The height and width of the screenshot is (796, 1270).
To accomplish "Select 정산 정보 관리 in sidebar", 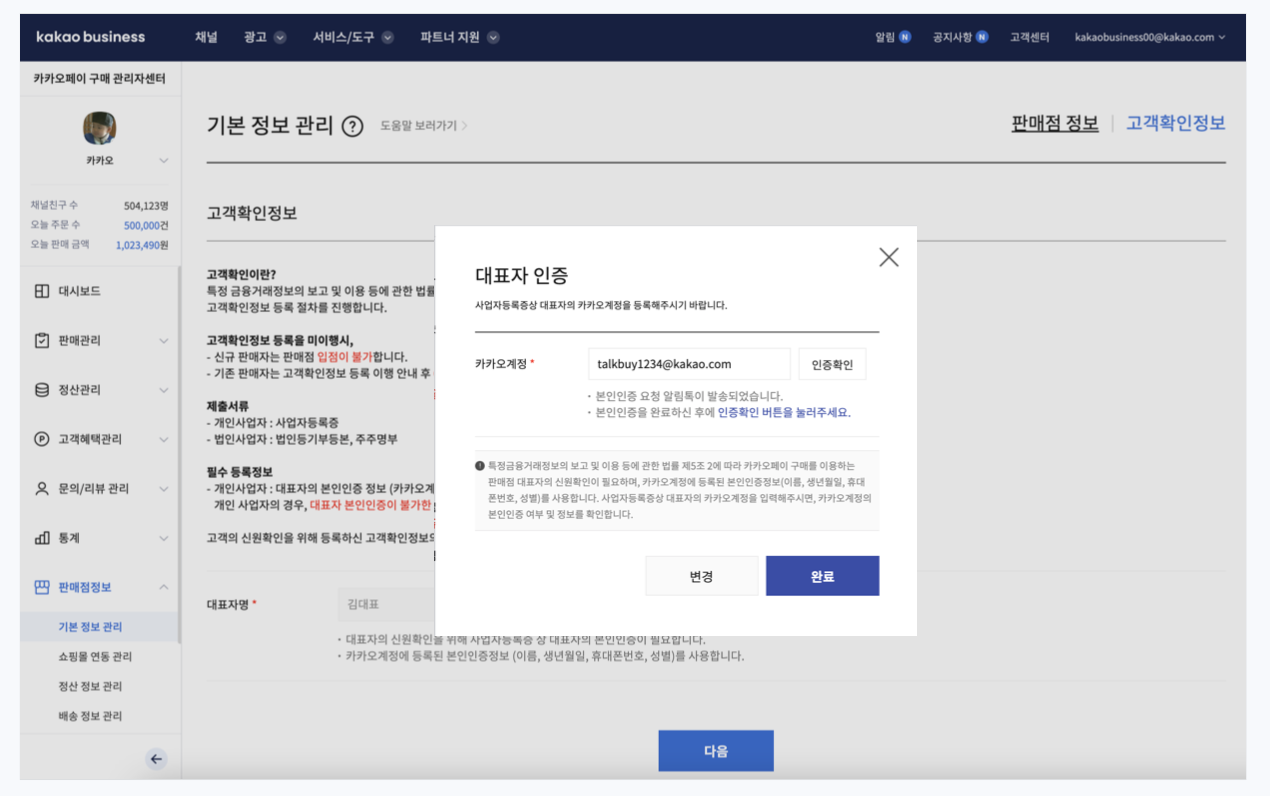I will (90, 686).
